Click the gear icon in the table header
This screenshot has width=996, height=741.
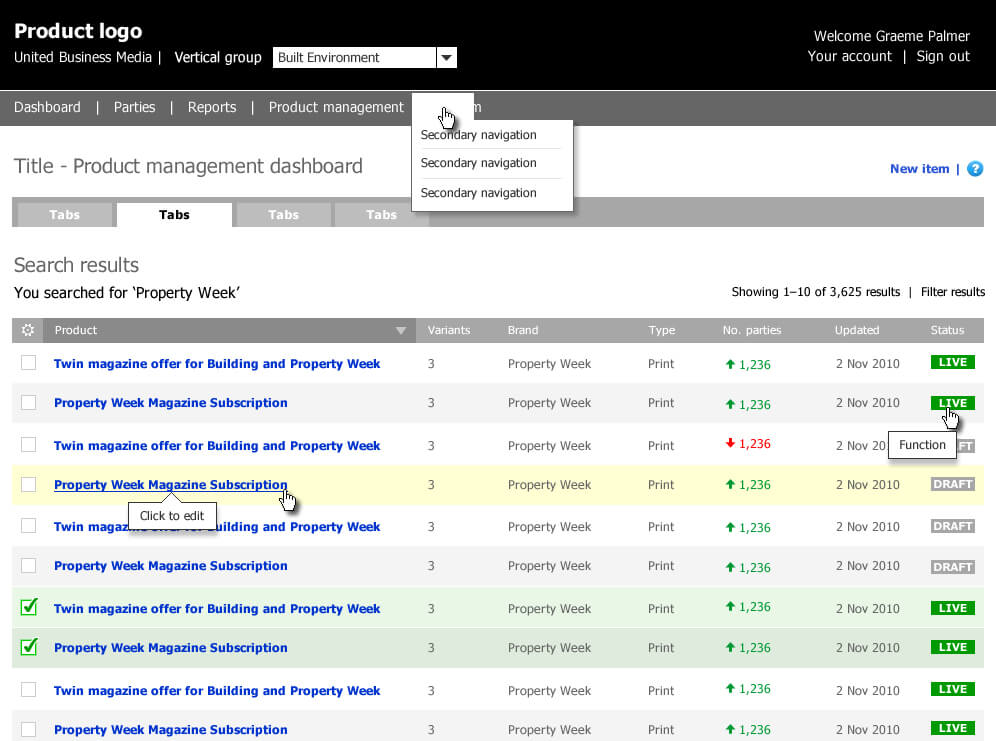[x=27, y=330]
